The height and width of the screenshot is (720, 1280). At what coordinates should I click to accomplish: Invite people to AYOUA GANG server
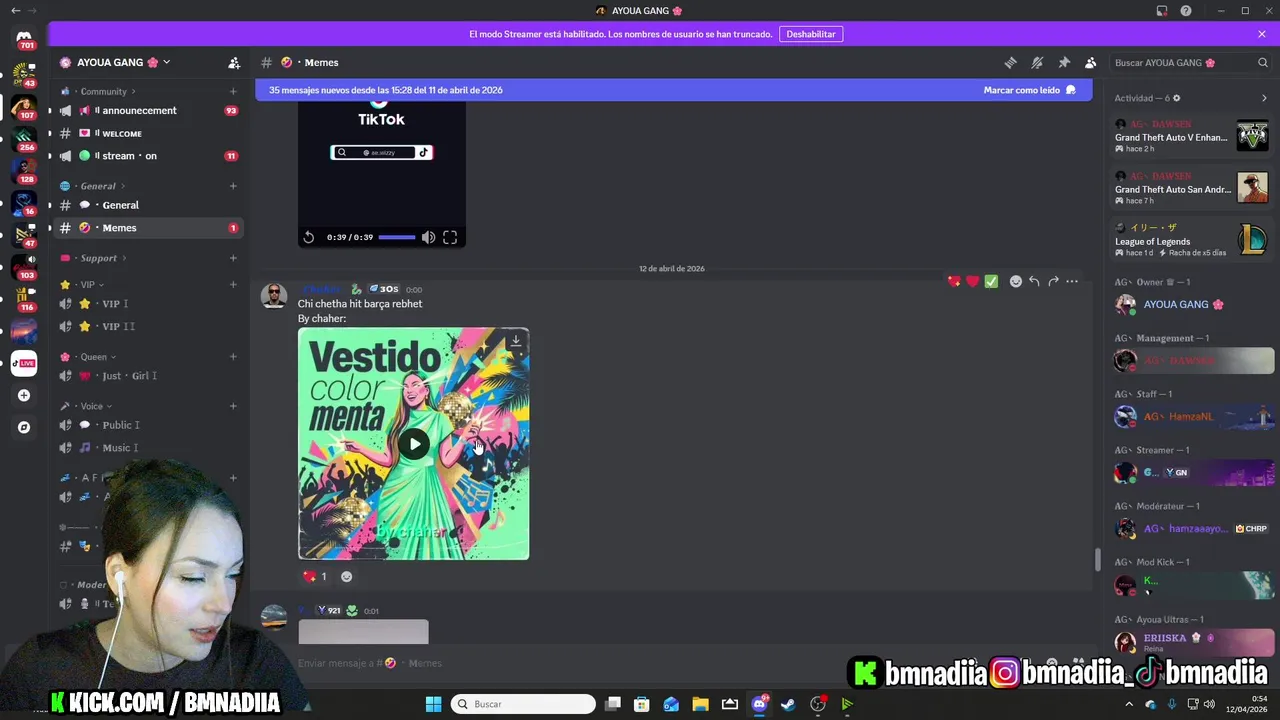point(234,62)
